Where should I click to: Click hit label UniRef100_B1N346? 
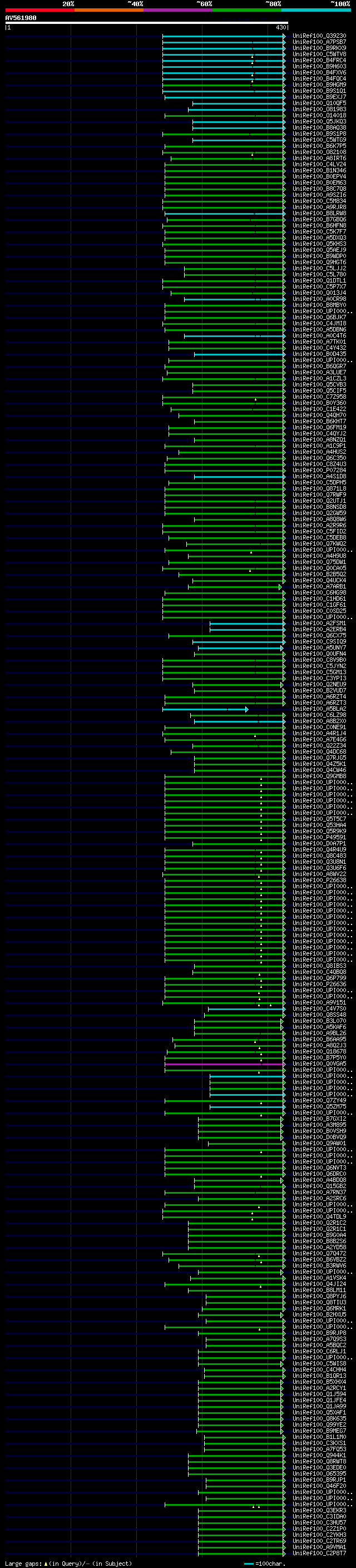pos(319,171)
